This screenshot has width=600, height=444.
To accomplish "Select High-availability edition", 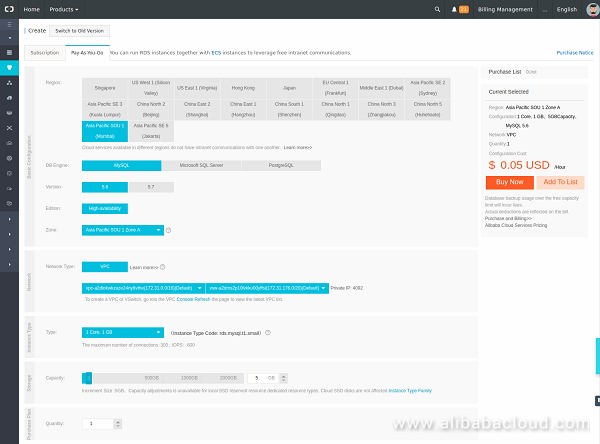I will click(x=105, y=209).
